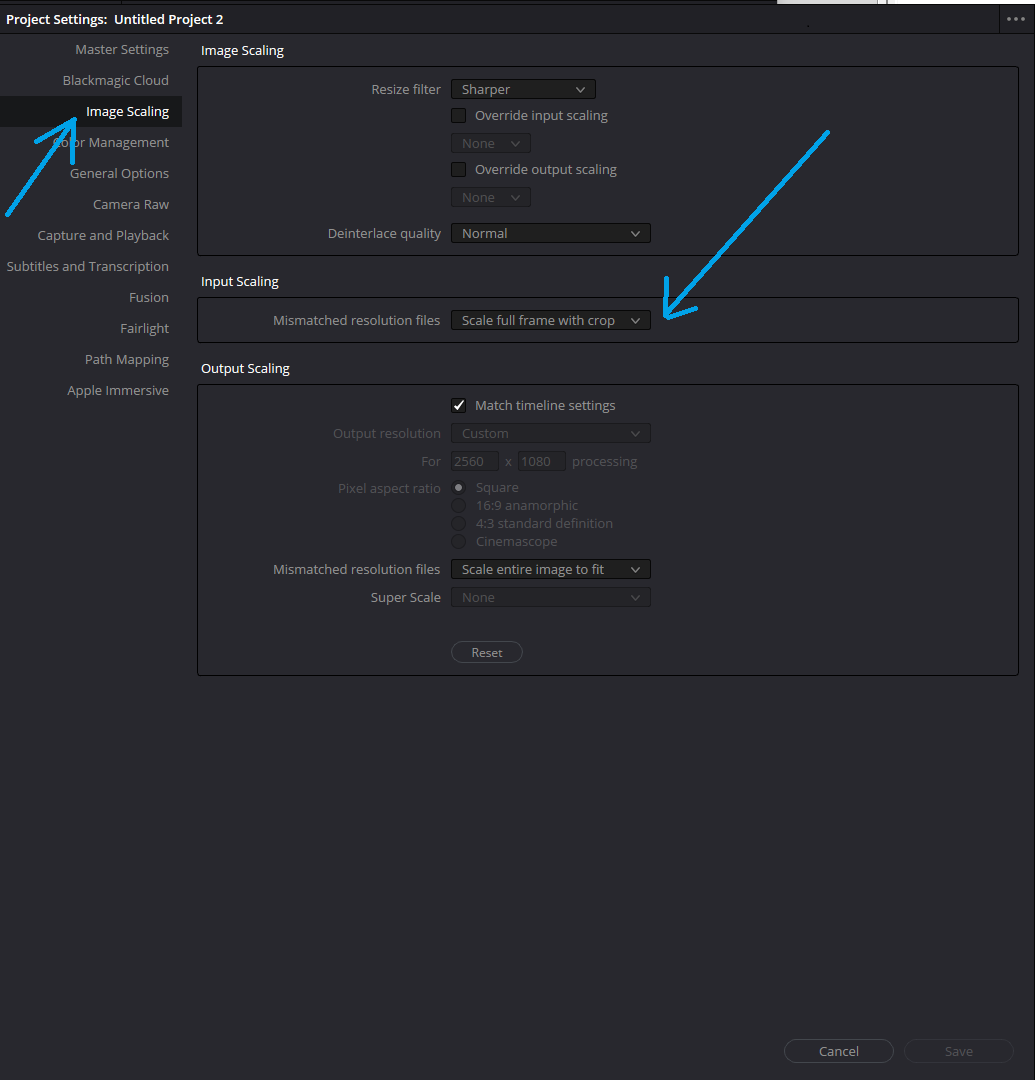The width and height of the screenshot is (1035, 1080).
Task: Open Subtitles and Transcription settings
Action: tap(88, 267)
